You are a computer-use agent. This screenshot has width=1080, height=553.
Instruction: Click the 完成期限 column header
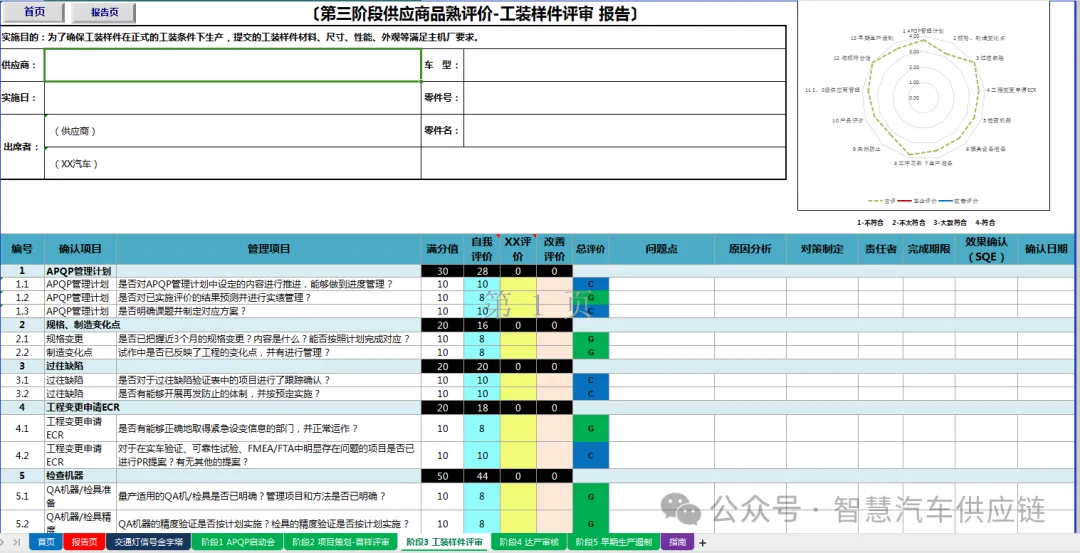tap(929, 249)
